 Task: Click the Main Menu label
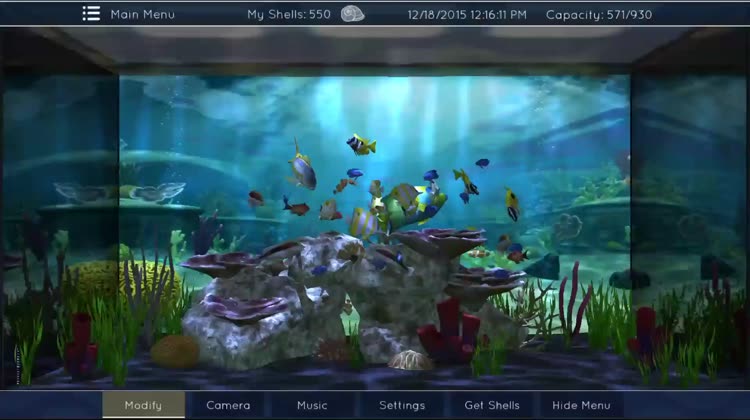pyautogui.click(x=143, y=14)
